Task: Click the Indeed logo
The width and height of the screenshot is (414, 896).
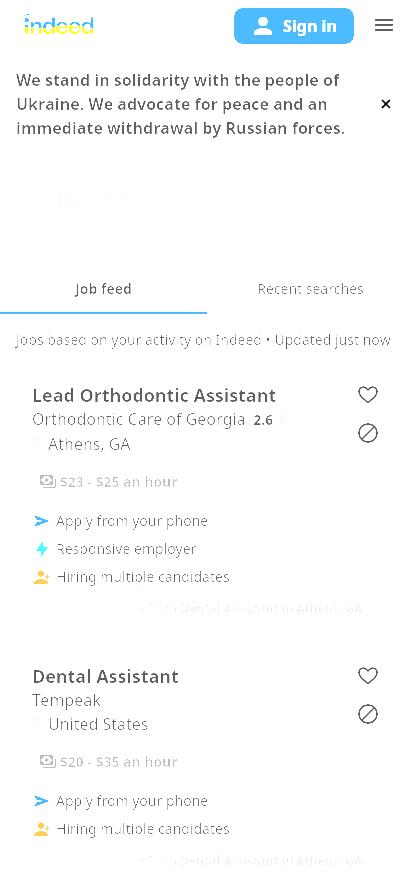Action: click(x=58, y=25)
